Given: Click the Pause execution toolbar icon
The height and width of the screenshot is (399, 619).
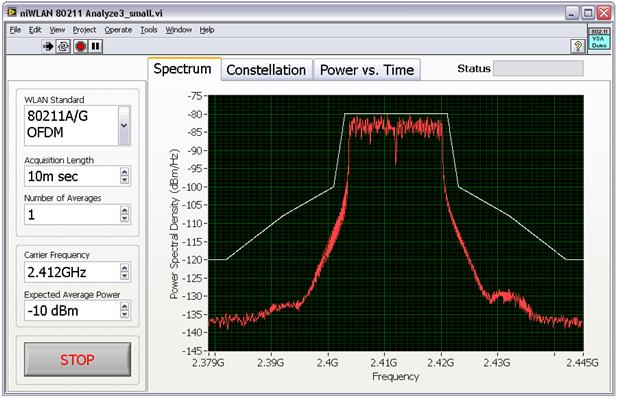Looking at the screenshot, I should click(96, 47).
